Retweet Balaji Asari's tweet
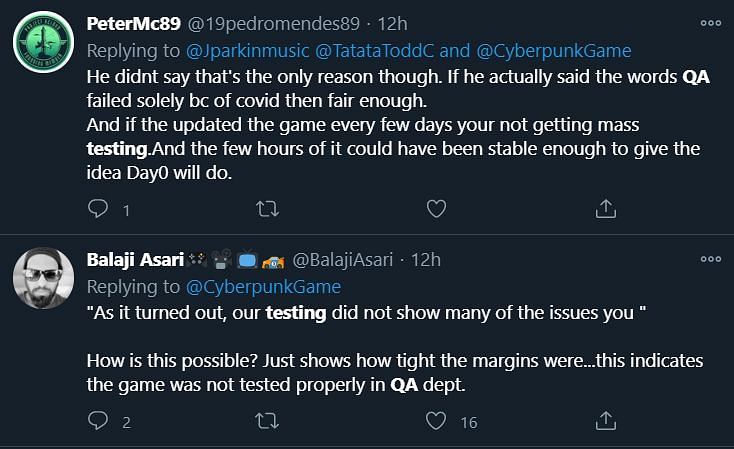The height and width of the screenshot is (449, 734). tap(267, 421)
